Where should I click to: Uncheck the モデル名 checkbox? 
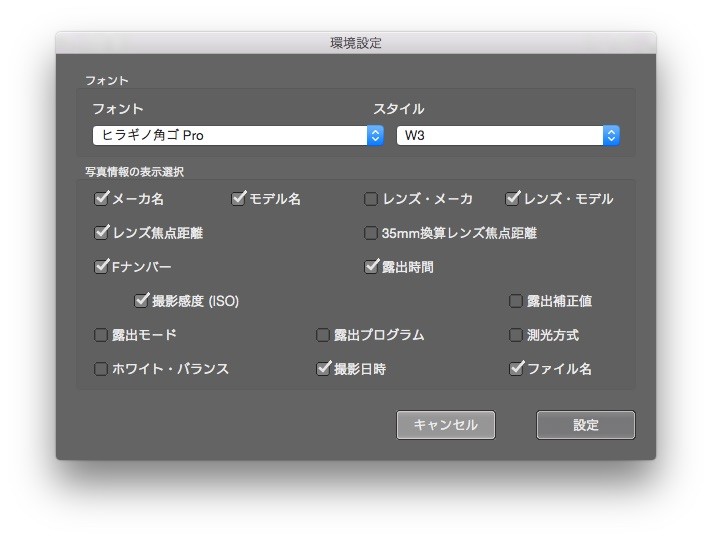(238, 199)
